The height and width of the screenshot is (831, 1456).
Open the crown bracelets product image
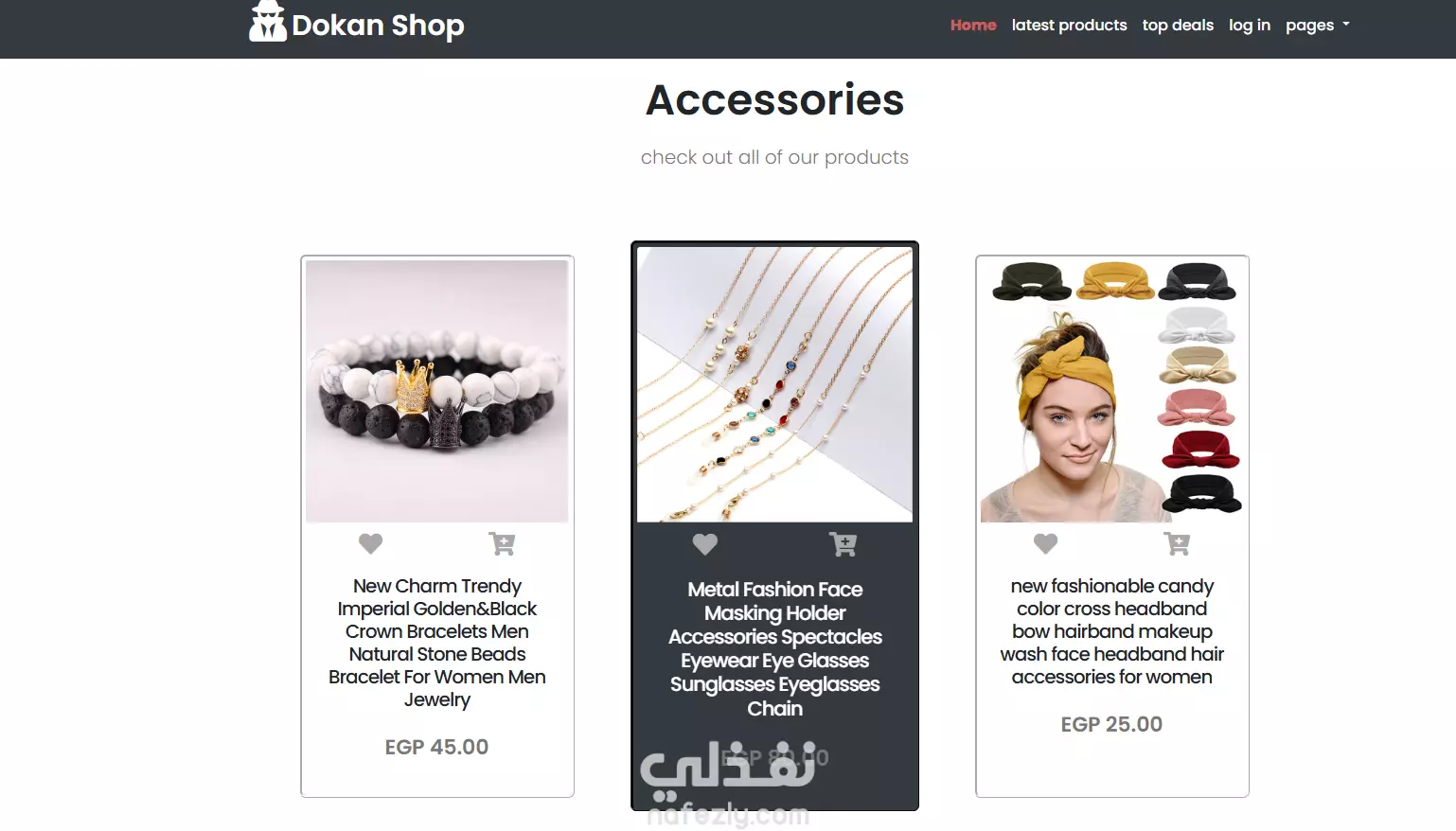click(x=437, y=391)
